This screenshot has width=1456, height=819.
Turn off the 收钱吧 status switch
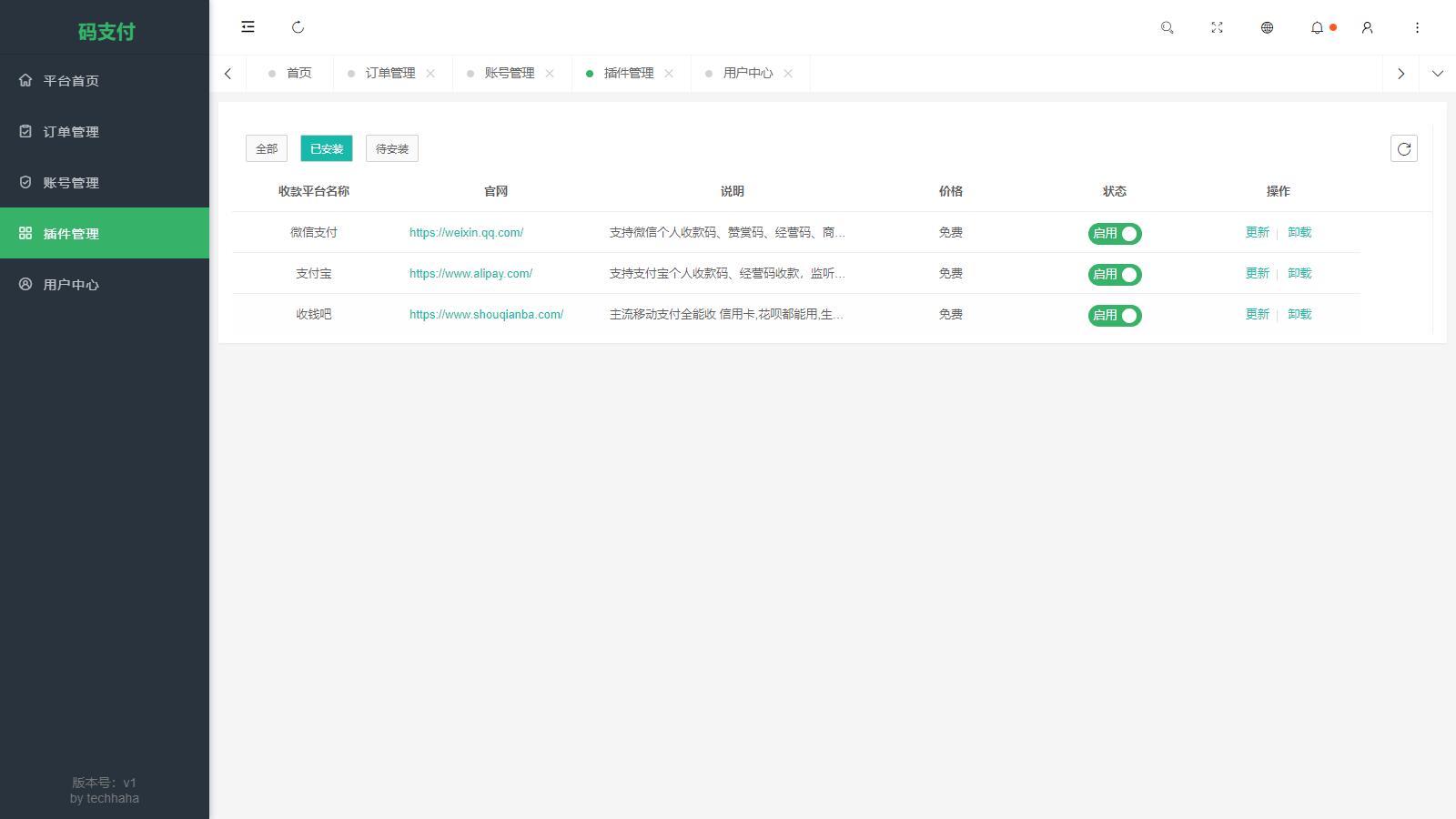pos(1115,316)
